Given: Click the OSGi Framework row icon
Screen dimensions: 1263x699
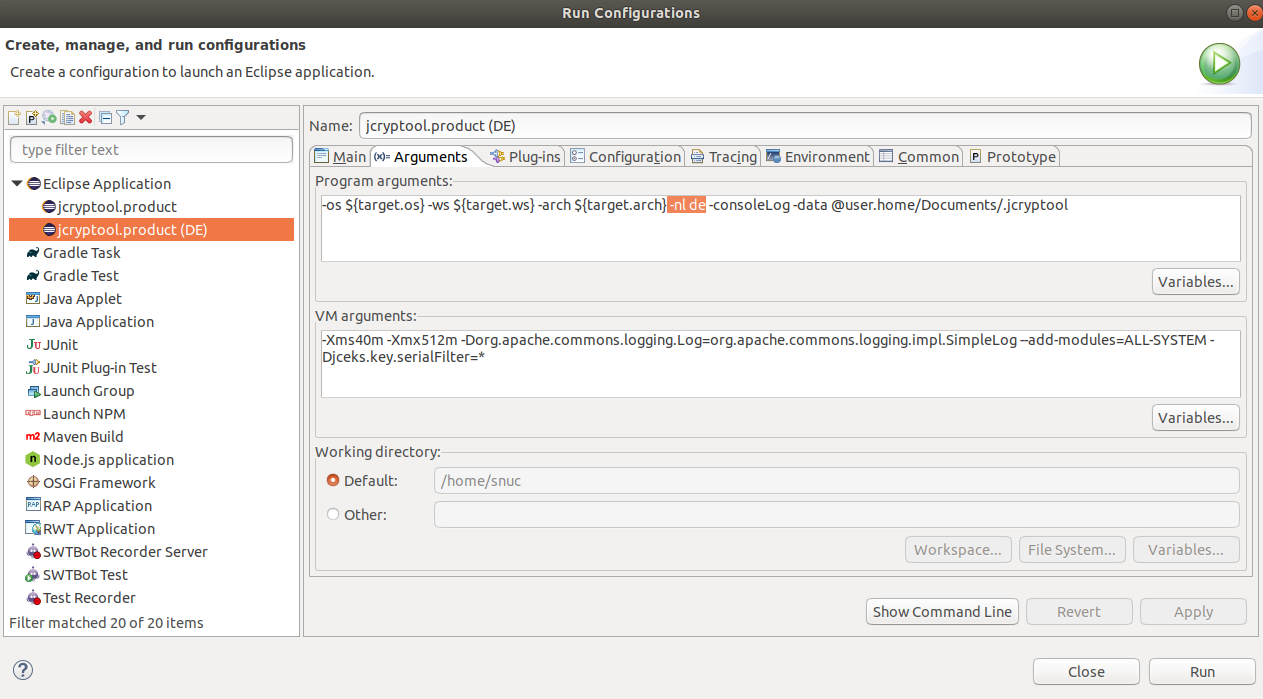Looking at the screenshot, I should [33, 483].
